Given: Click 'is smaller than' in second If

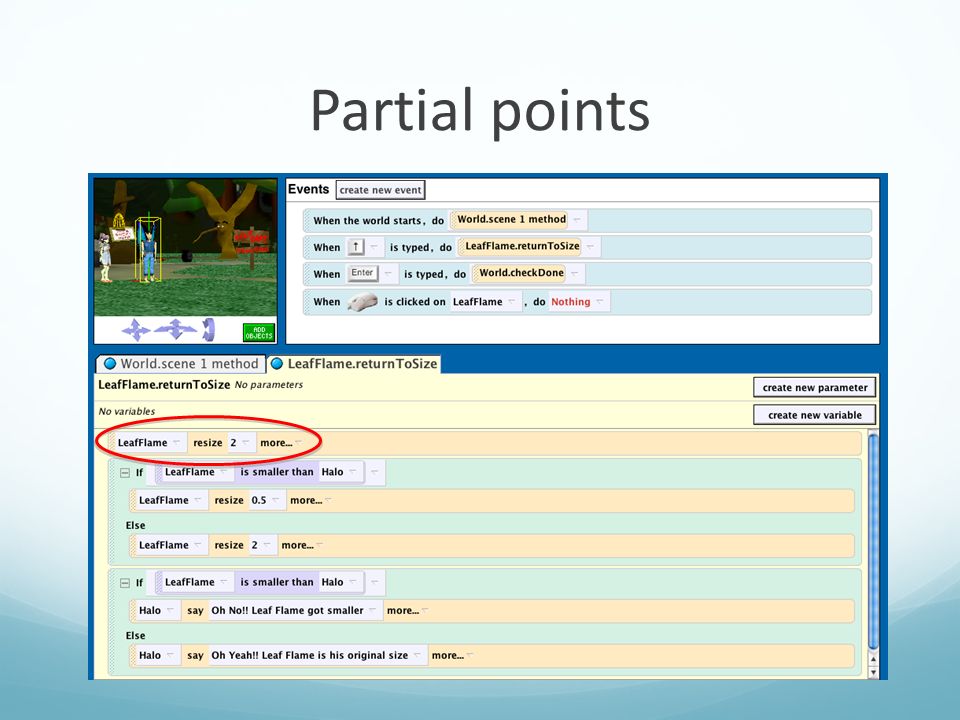Looking at the screenshot, I should (x=276, y=582).
